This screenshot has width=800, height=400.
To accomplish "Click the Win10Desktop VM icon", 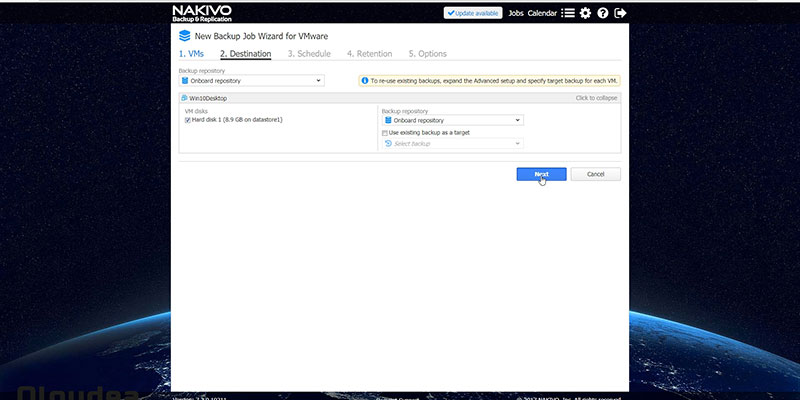I will point(184,98).
